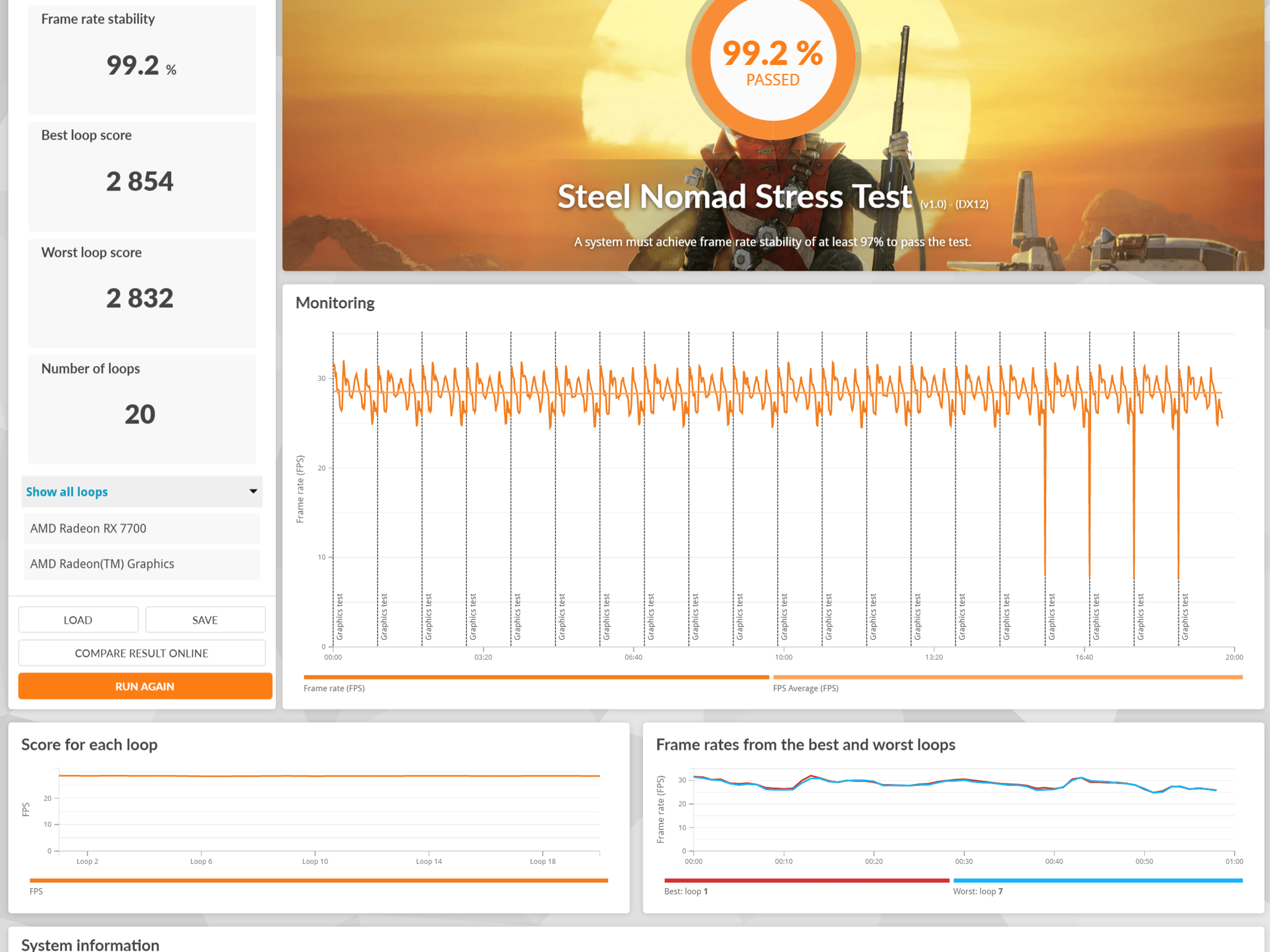Viewport: 1270px width, 952px height.
Task: Click the 16:40 mark on monitoring time axis
Action: point(1084,657)
